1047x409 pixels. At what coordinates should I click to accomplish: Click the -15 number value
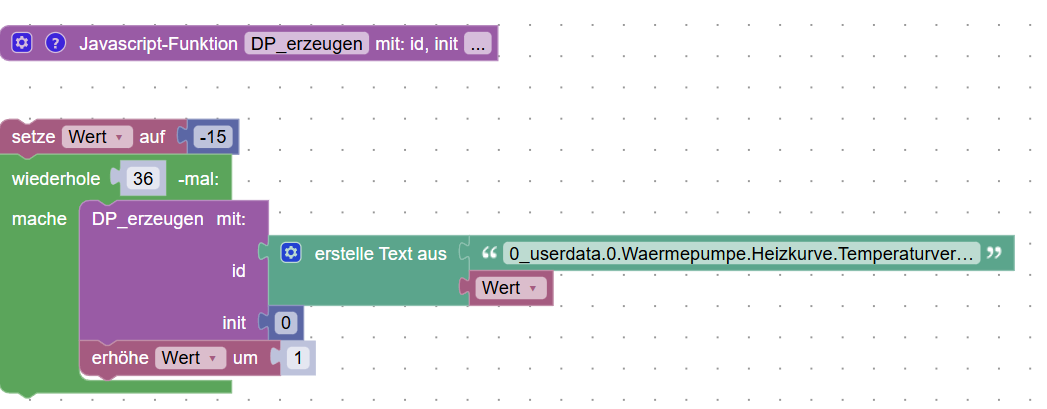tap(214, 137)
